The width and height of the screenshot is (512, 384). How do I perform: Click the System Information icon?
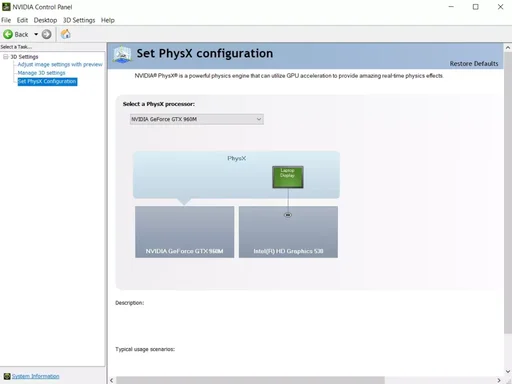[7, 376]
